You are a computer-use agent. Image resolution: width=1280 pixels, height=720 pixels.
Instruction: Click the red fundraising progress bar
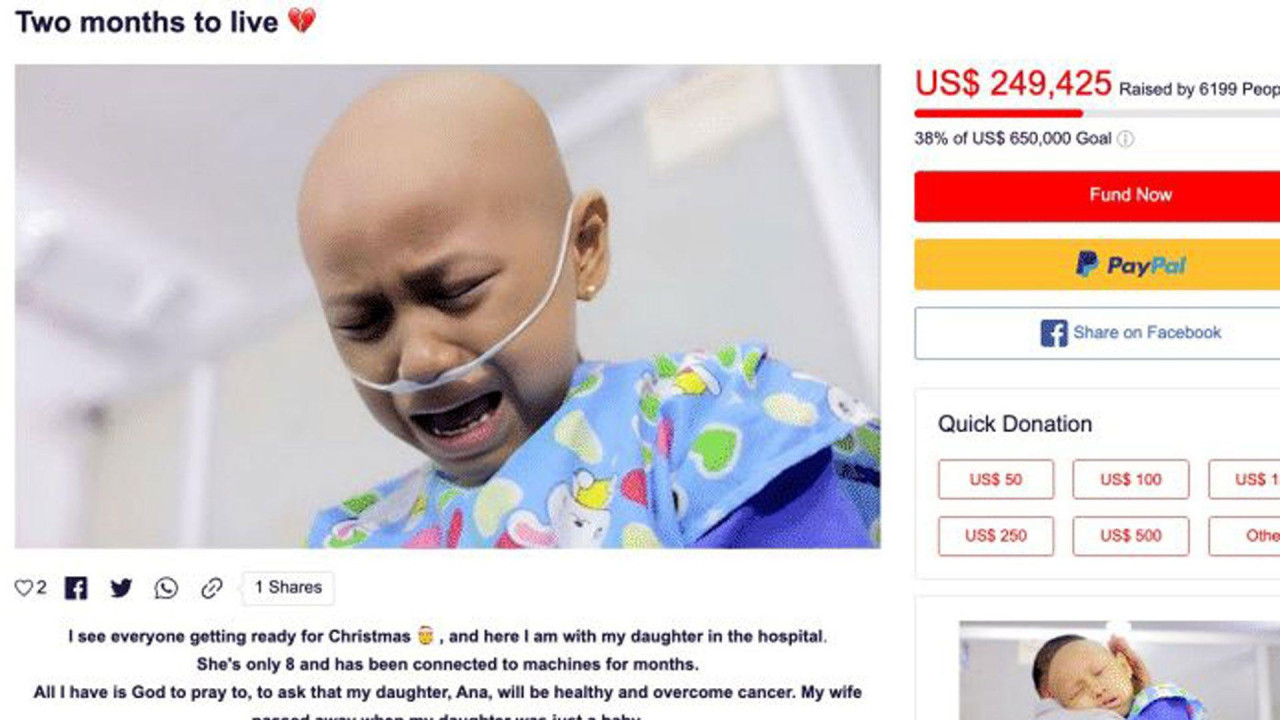coord(998,113)
